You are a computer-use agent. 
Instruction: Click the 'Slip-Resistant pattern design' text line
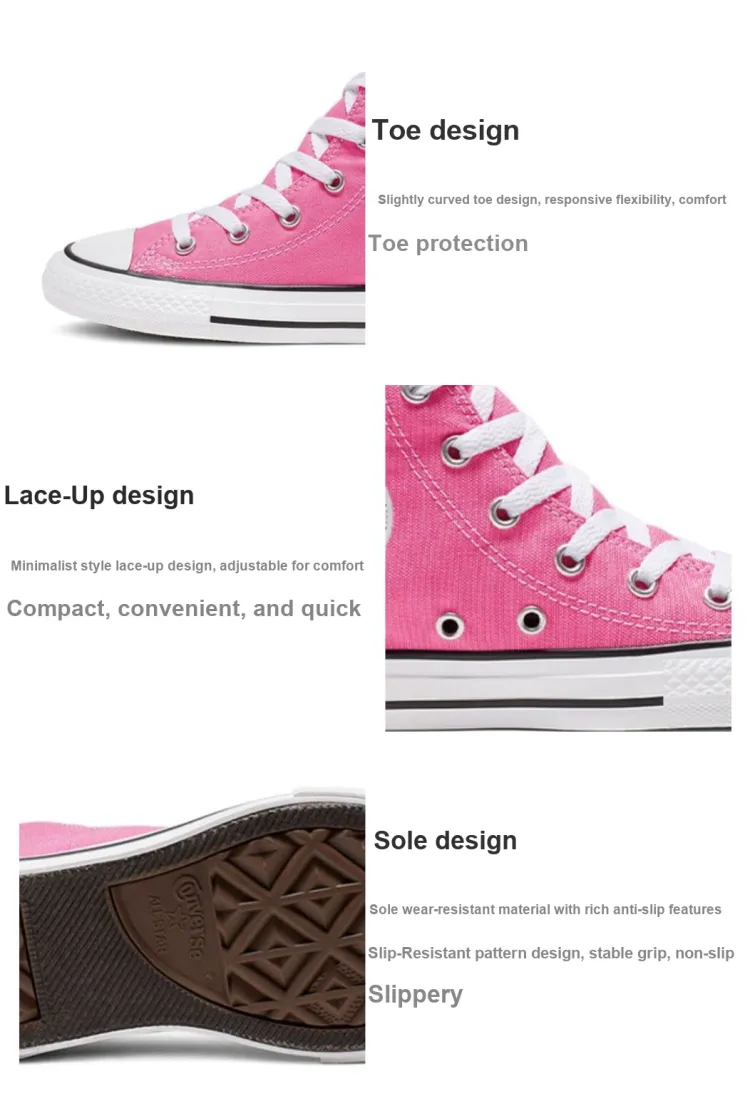point(551,953)
